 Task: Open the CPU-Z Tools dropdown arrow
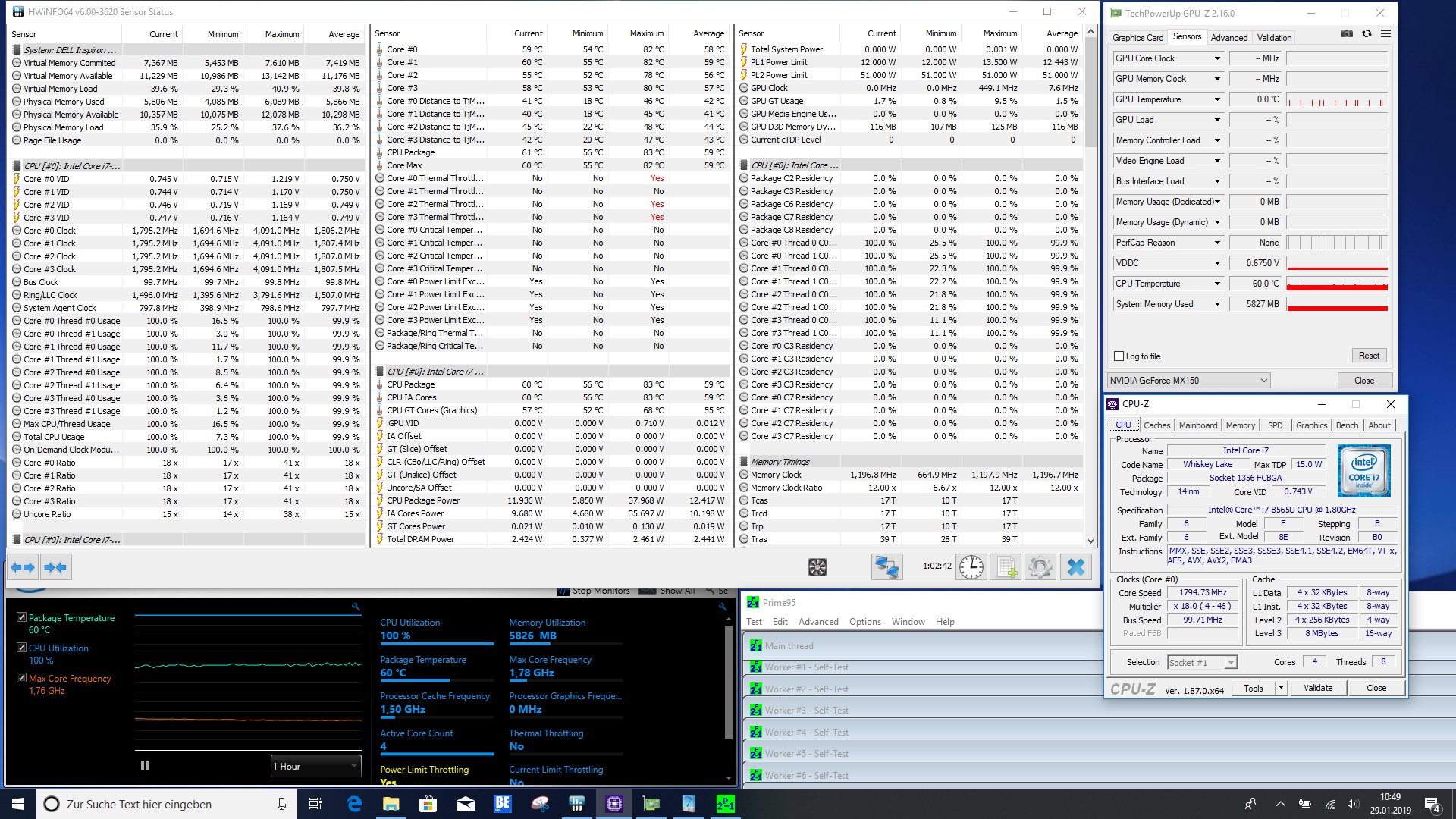tap(1281, 688)
